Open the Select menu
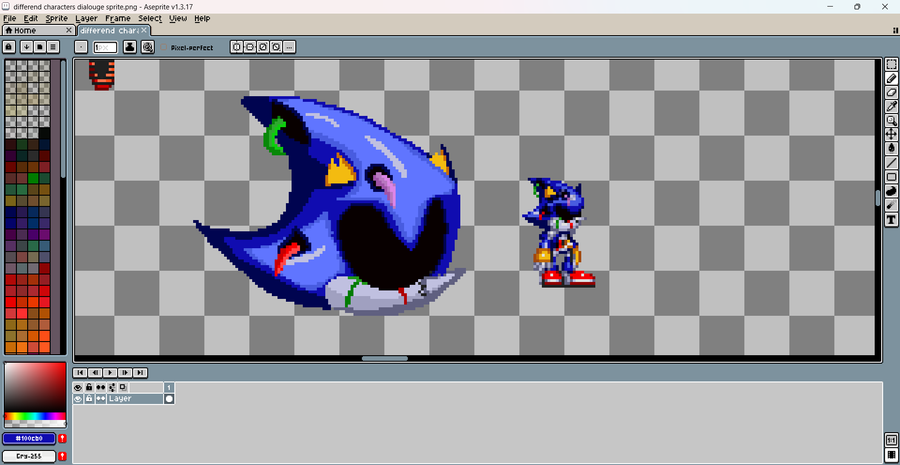The width and height of the screenshot is (900, 465). click(150, 18)
